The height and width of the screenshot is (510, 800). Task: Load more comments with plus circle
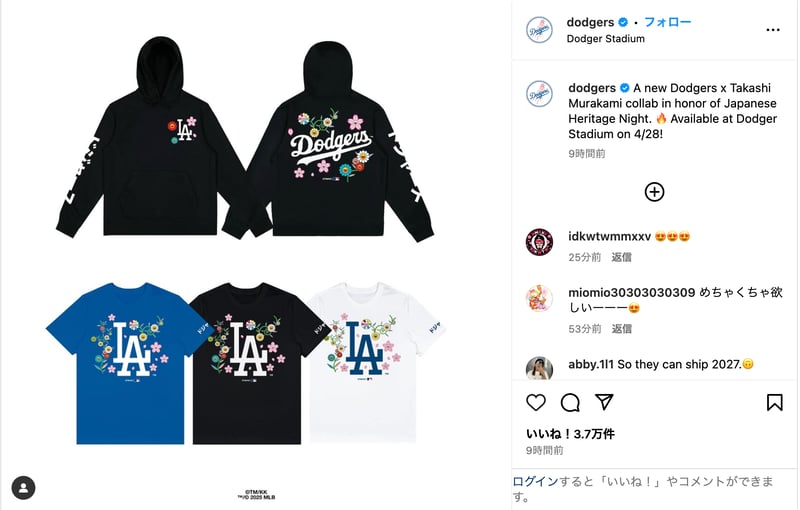click(x=655, y=192)
